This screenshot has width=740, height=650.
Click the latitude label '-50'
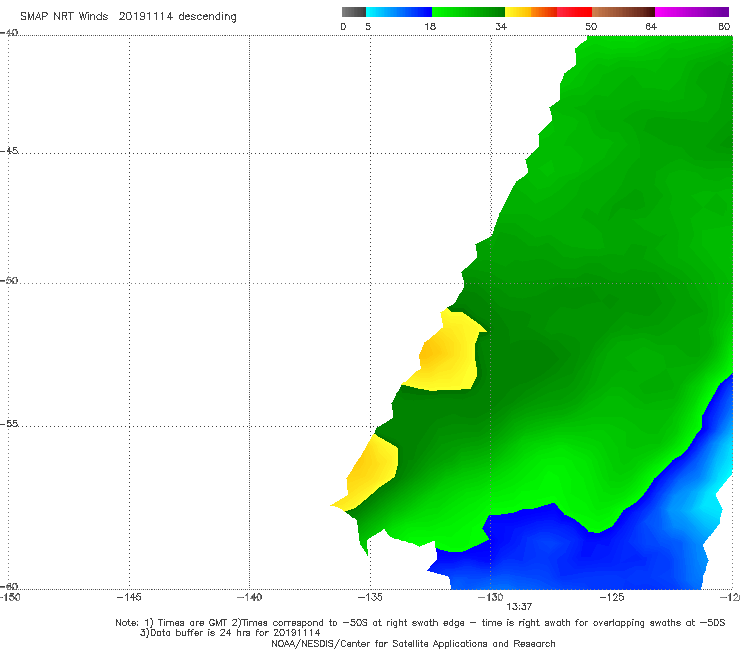pyautogui.click(x=9, y=280)
